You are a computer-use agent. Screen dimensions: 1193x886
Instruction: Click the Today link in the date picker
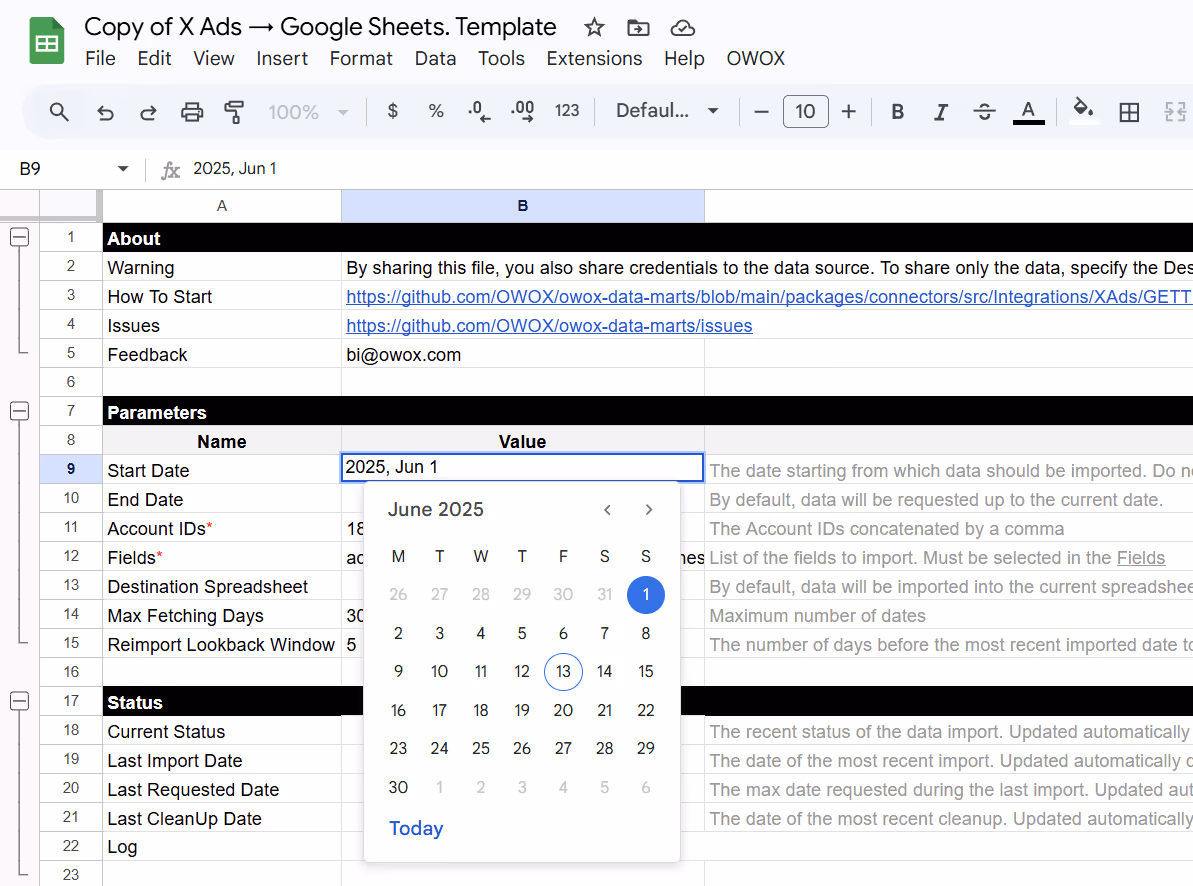(x=416, y=828)
